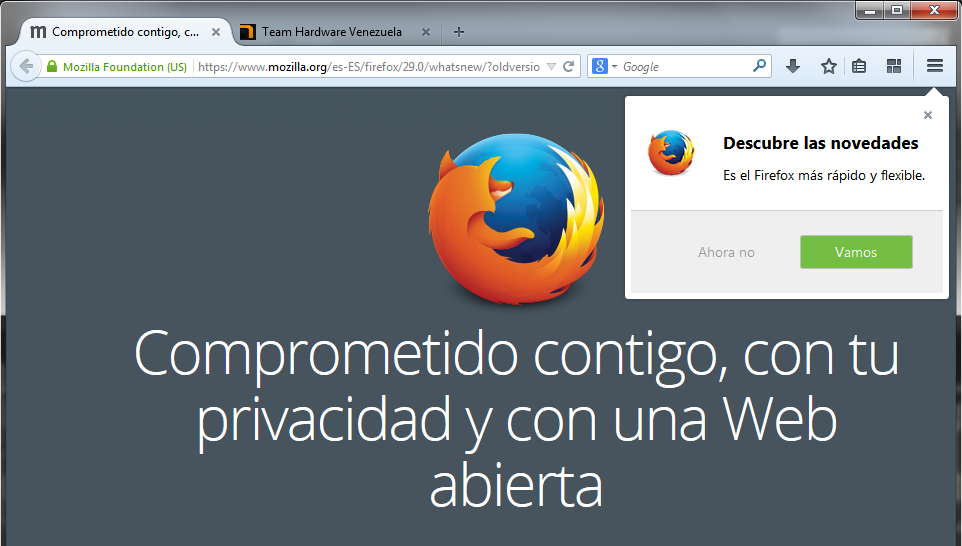Screen dimensions: 962x546
Task: Reload the page with the refresh icon
Action: coord(569,67)
